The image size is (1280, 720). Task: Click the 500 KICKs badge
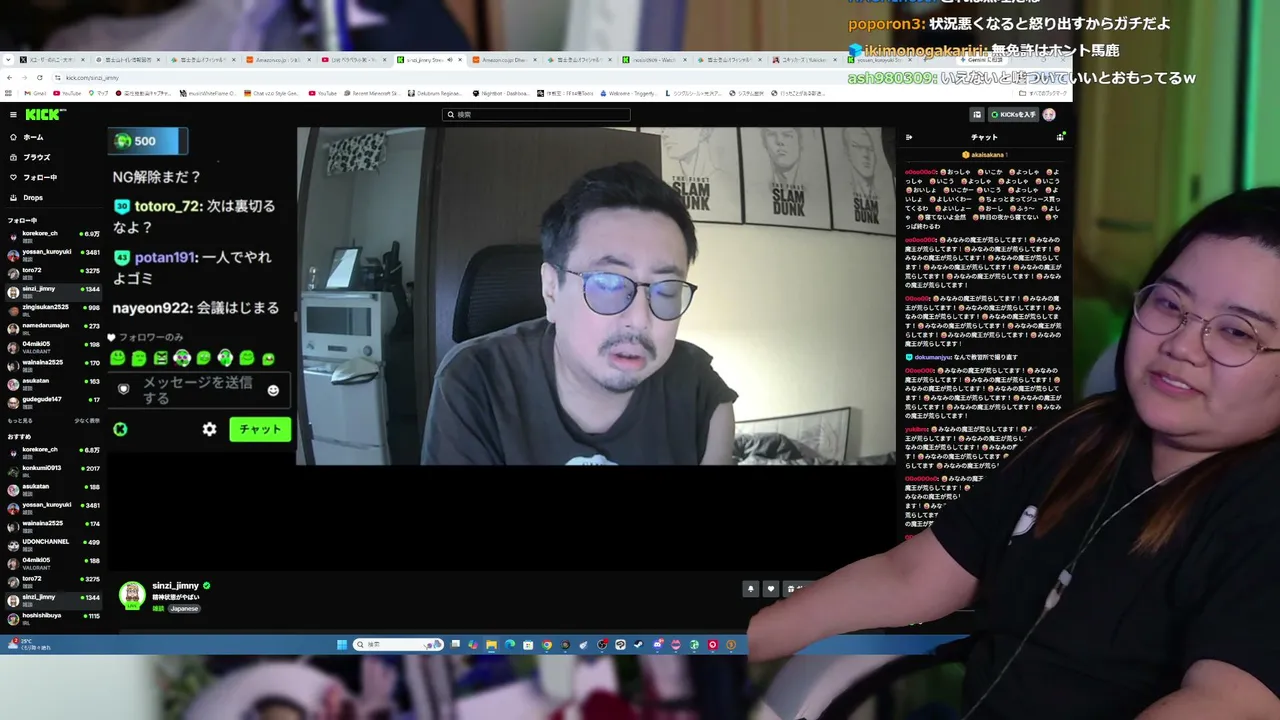point(147,141)
